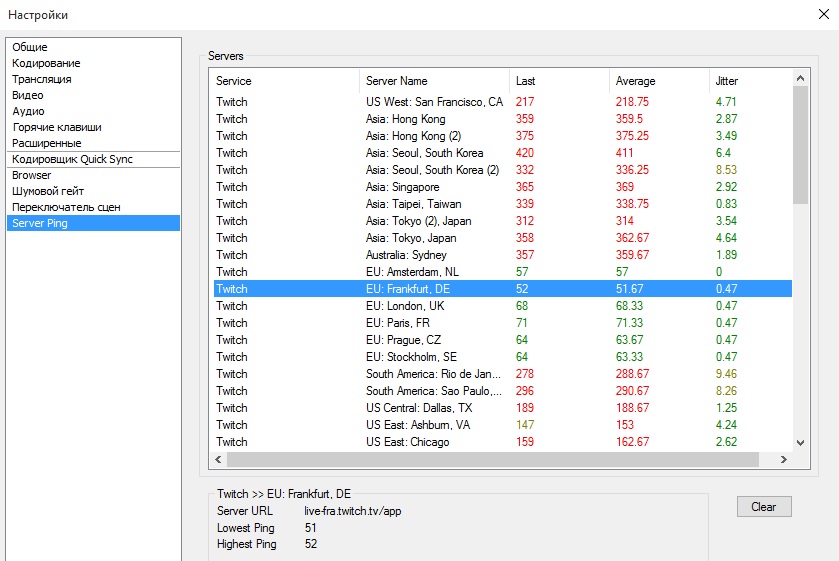Viewport: 839px width, 561px height.
Task: Select the Шумовой гейт plugin entry
Action: click(x=48, y=191)
